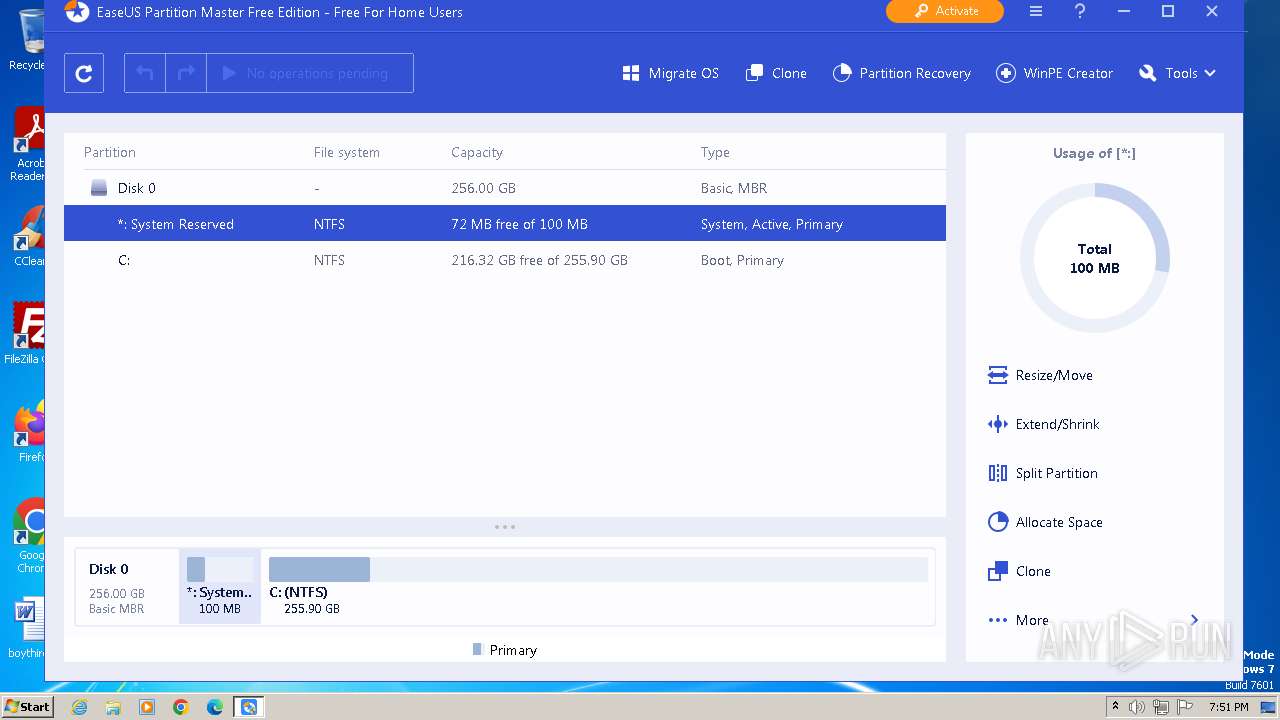
Task: Click the Disk 0 label in disk map
Action: click(x=109, y=569)
